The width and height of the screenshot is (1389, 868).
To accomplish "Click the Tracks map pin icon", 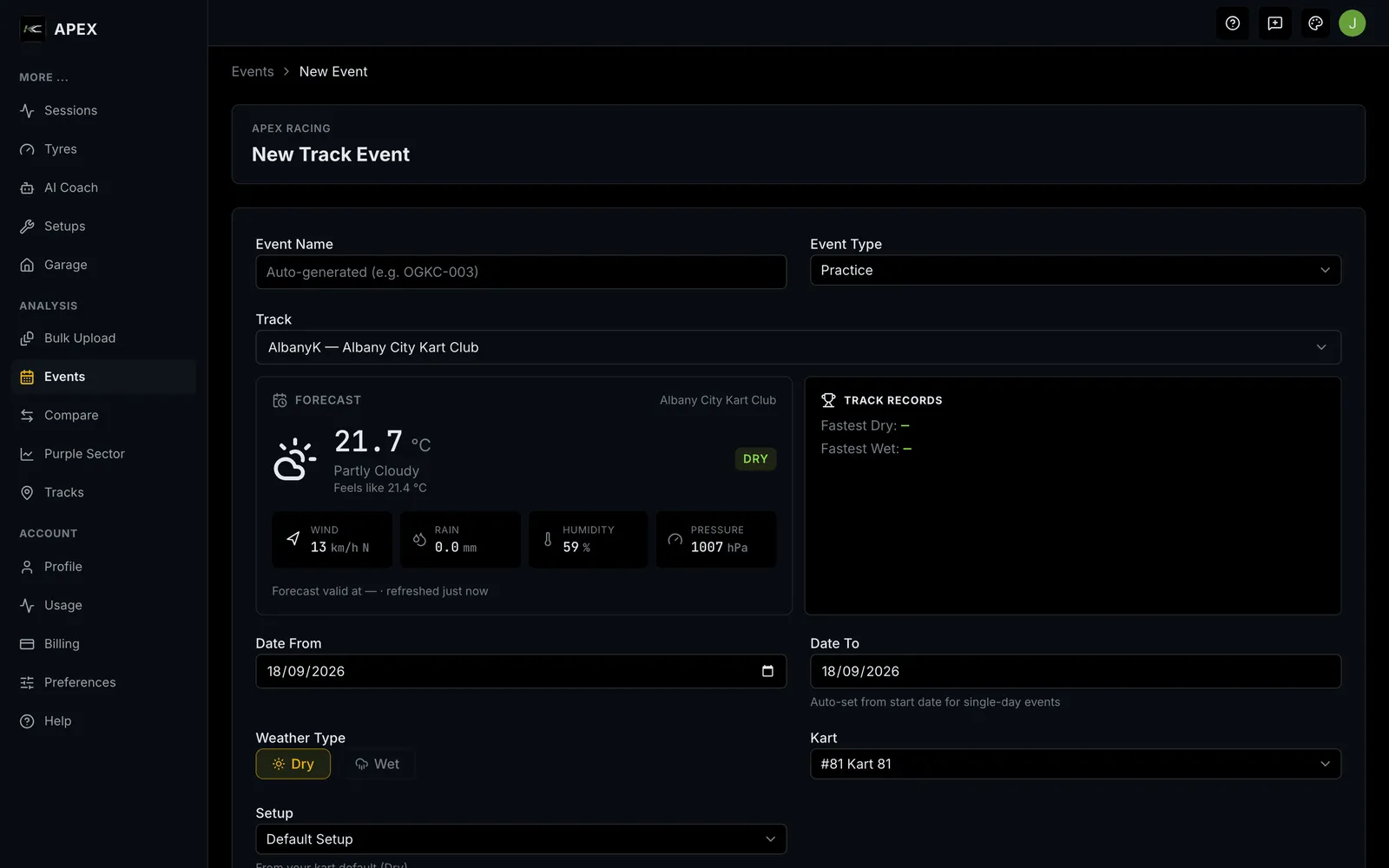I will pyautogui.click(x=27, y=493).
